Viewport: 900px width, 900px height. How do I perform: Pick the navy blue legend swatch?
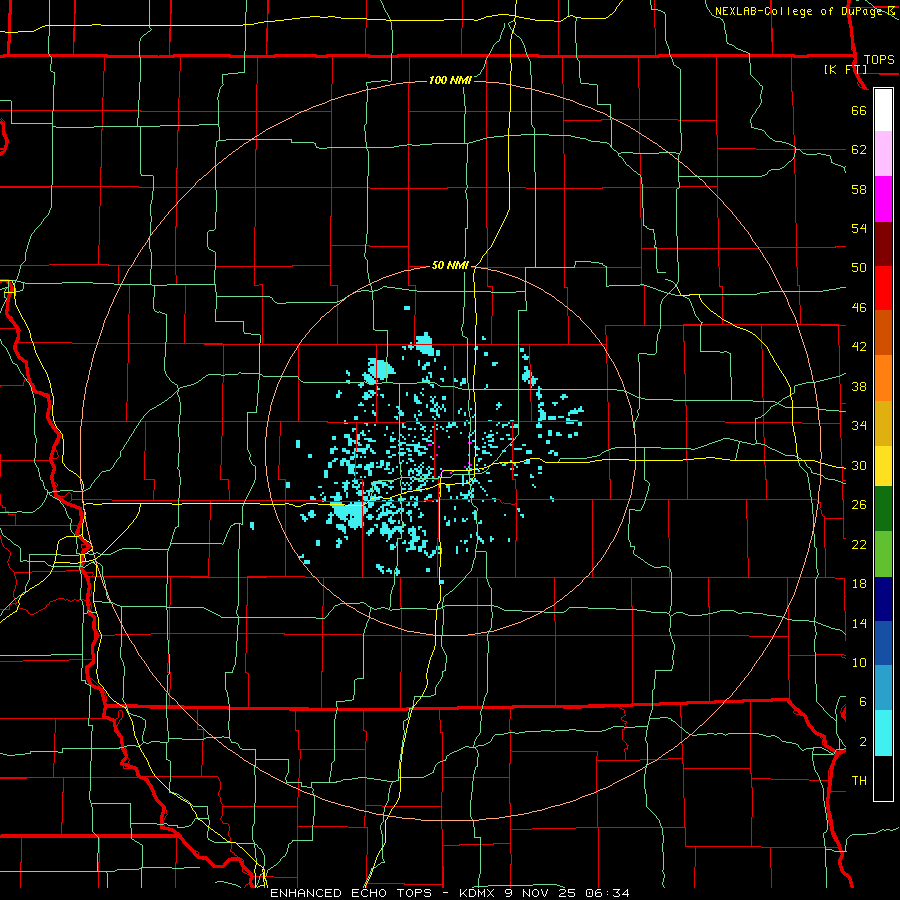[883, 599]
